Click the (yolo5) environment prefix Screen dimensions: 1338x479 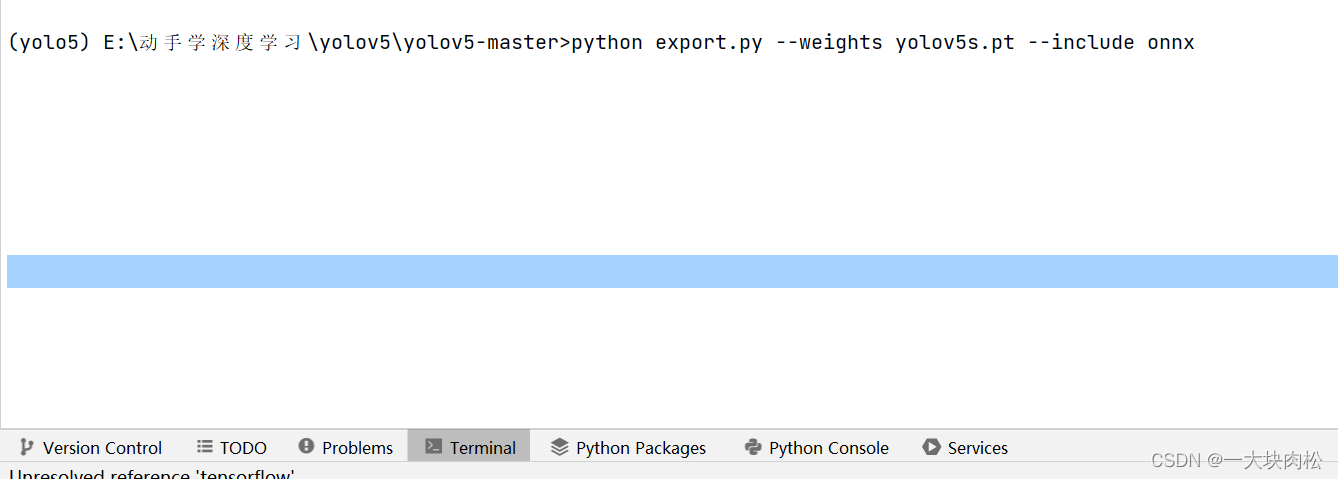48,42
